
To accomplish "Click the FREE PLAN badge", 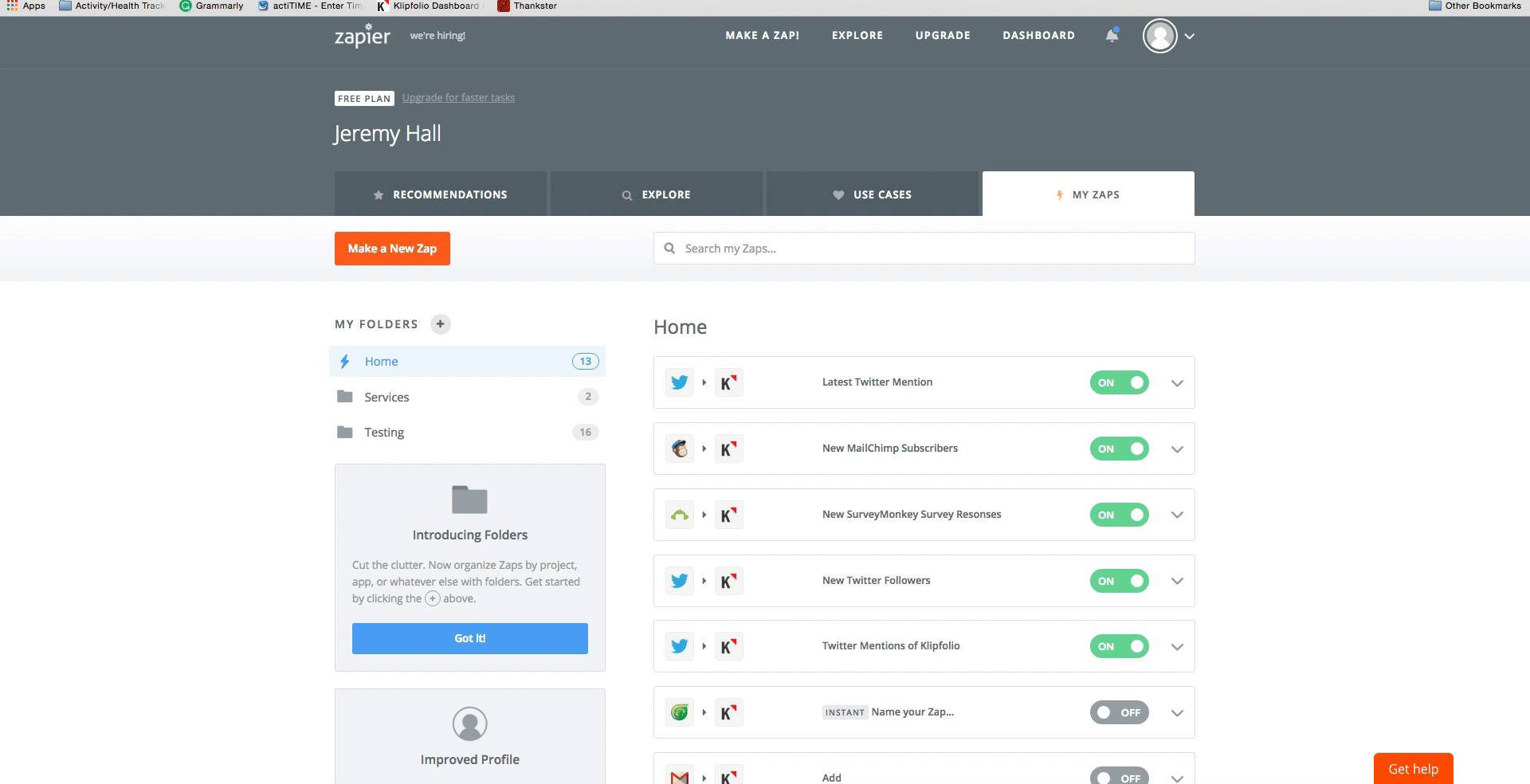I will (x=364, y=99).
